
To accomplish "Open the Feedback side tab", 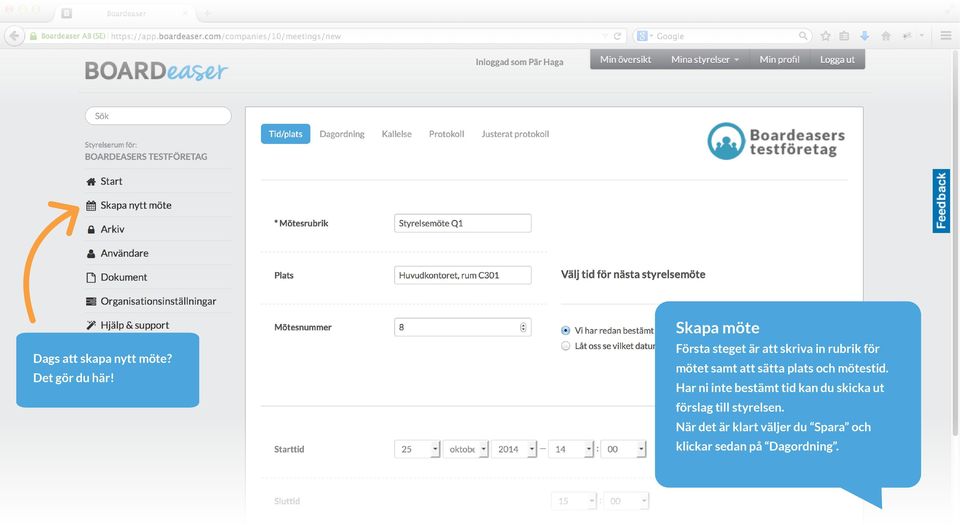I will tap(941, 201).
